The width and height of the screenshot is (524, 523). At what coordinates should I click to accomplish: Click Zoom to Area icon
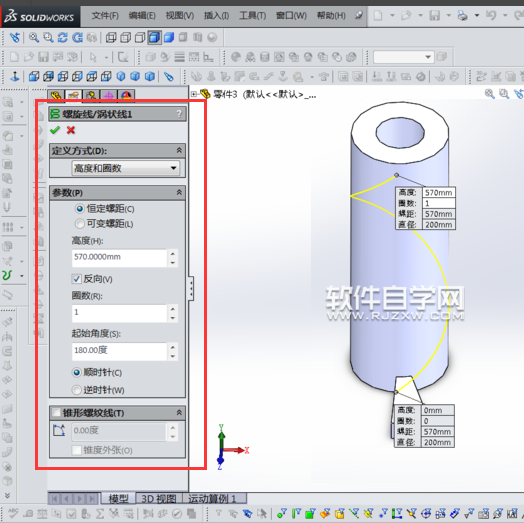(48, 37)
